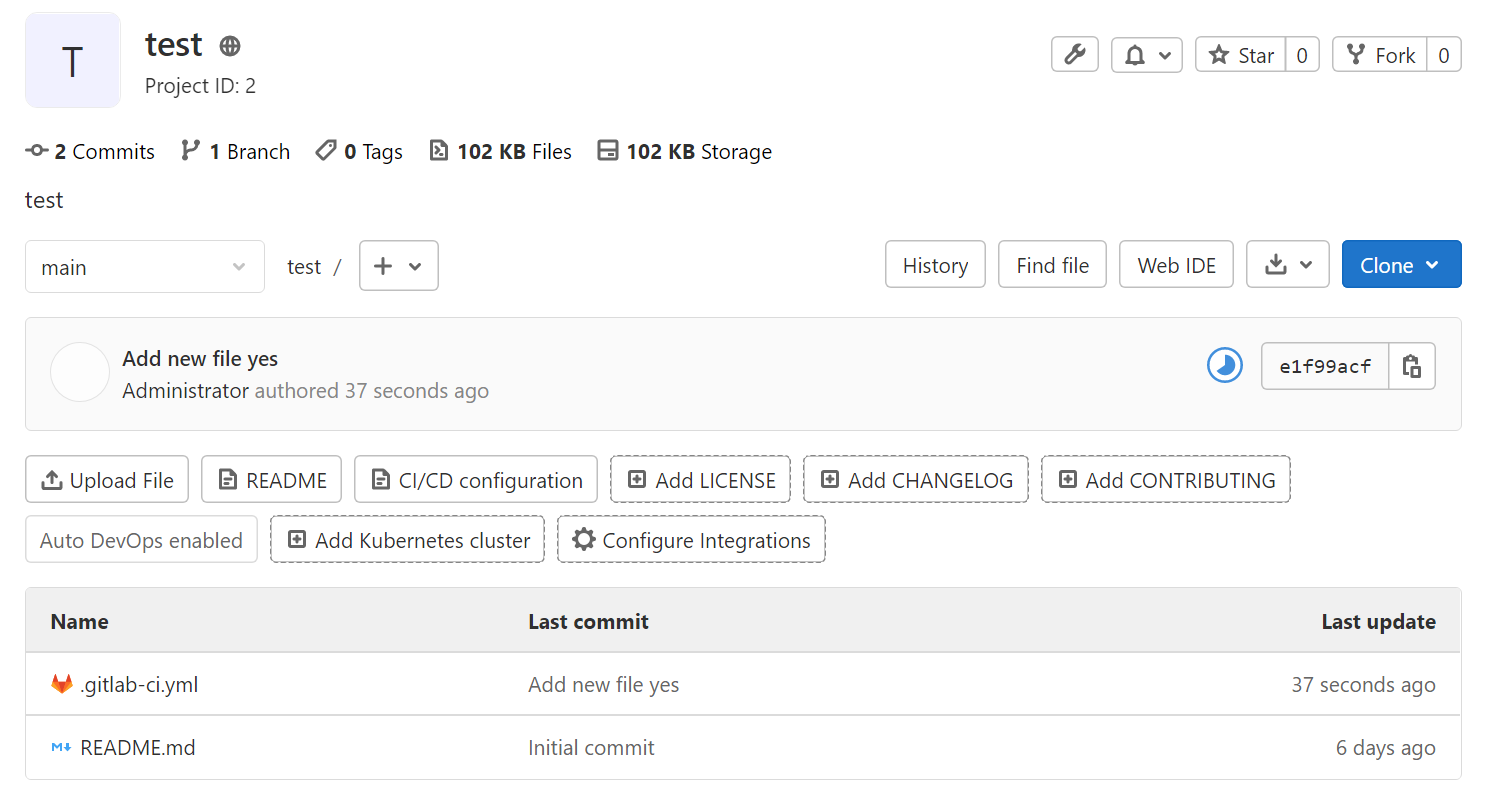Expand the notification level chevron
Image resolution: width=1502 pixels, height=801 pixels.
point(1166,55)
